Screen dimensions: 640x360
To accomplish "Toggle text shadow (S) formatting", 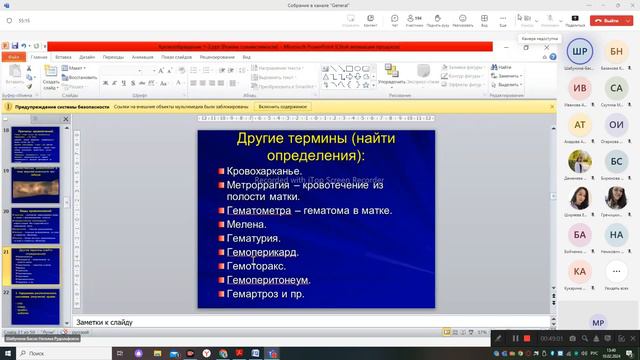I will 133,83.
